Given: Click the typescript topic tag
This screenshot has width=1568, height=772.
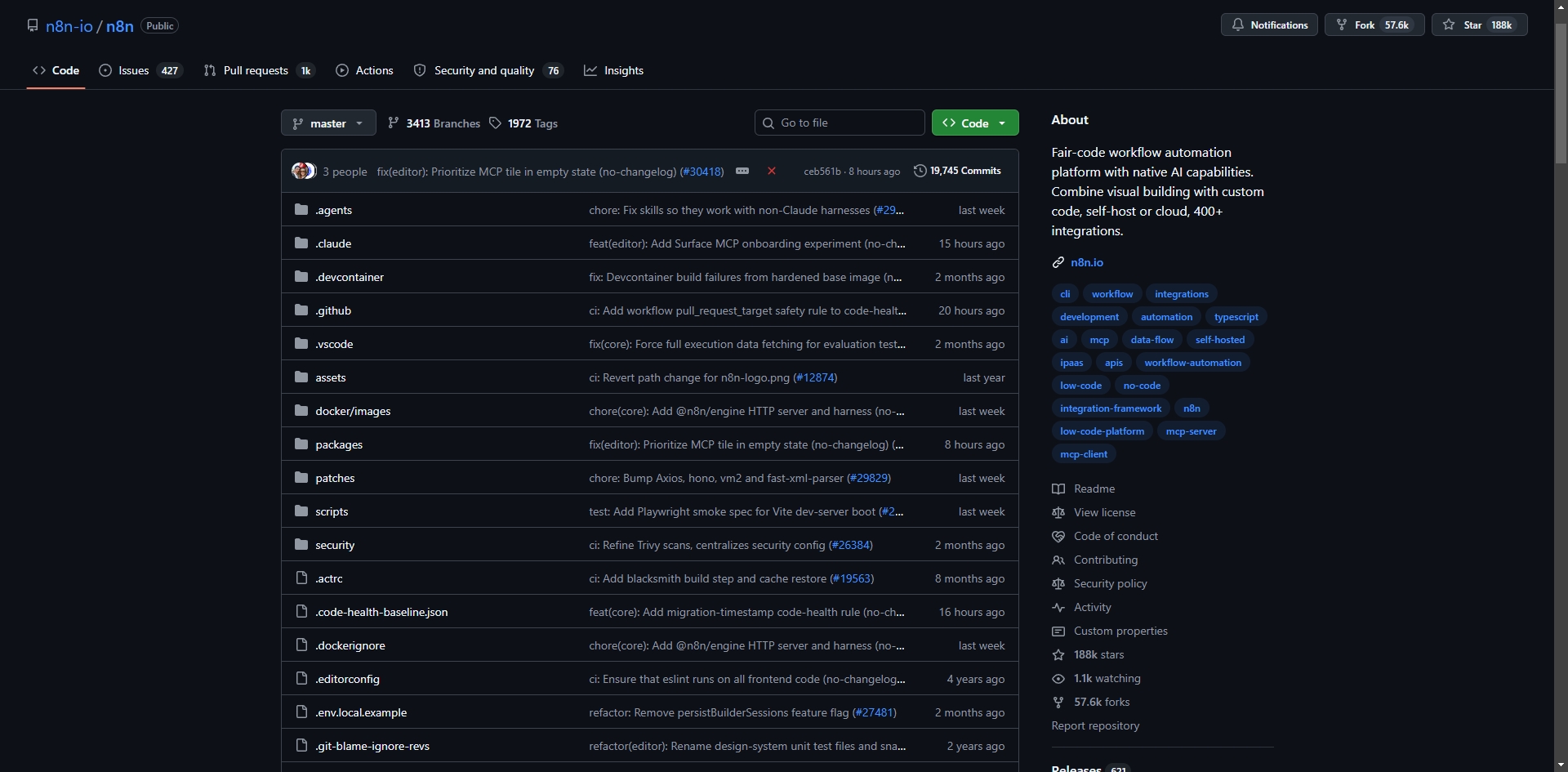Looking at the screenshot, I should pyautogui.click(x=1236, y=316).
